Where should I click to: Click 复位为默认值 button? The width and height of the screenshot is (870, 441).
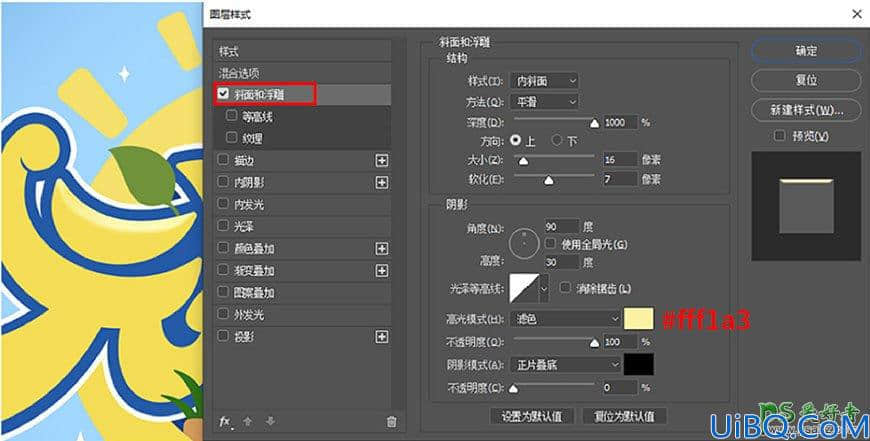tap(624, 416)
